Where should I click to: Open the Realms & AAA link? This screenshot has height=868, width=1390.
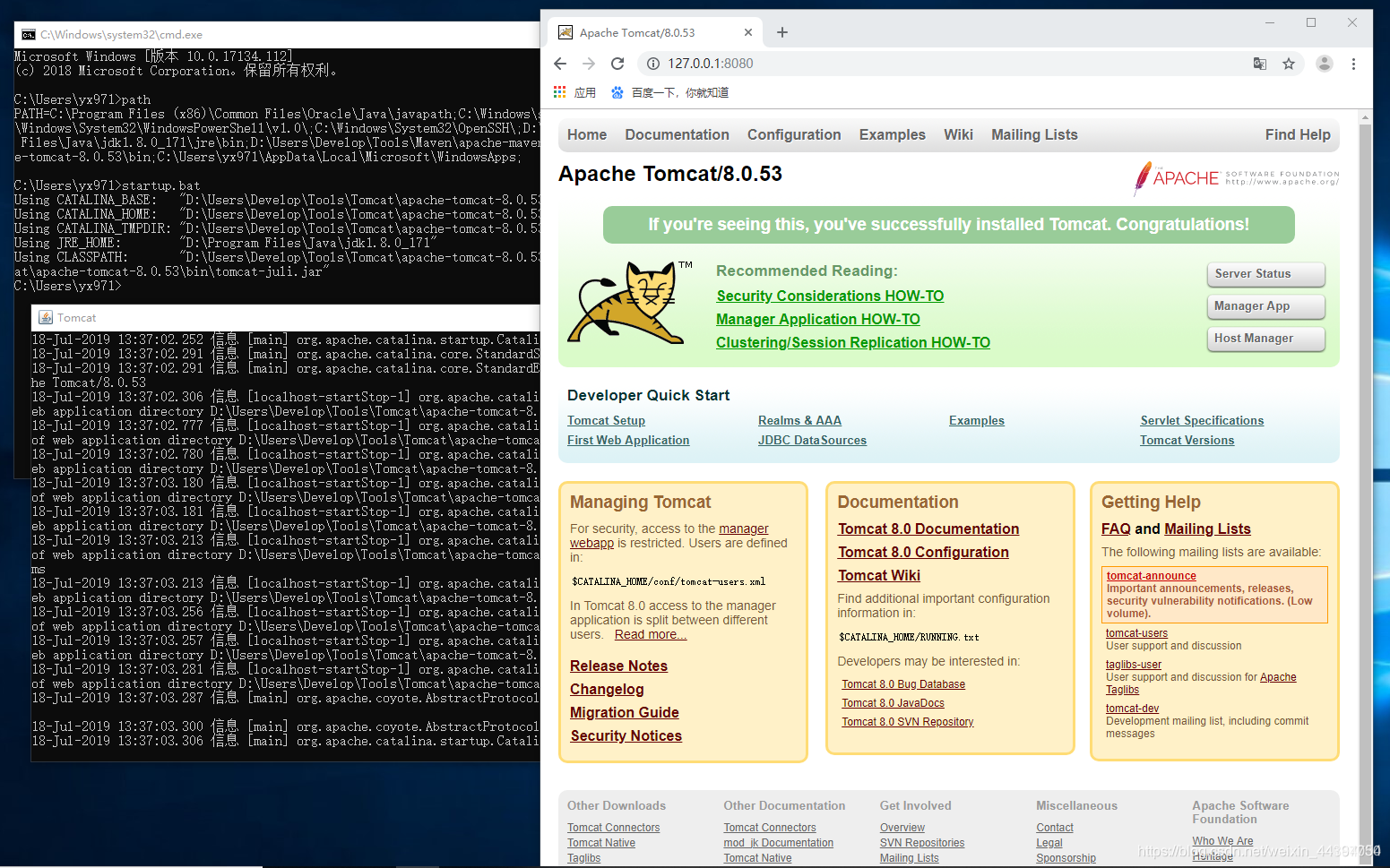[799, 420]
